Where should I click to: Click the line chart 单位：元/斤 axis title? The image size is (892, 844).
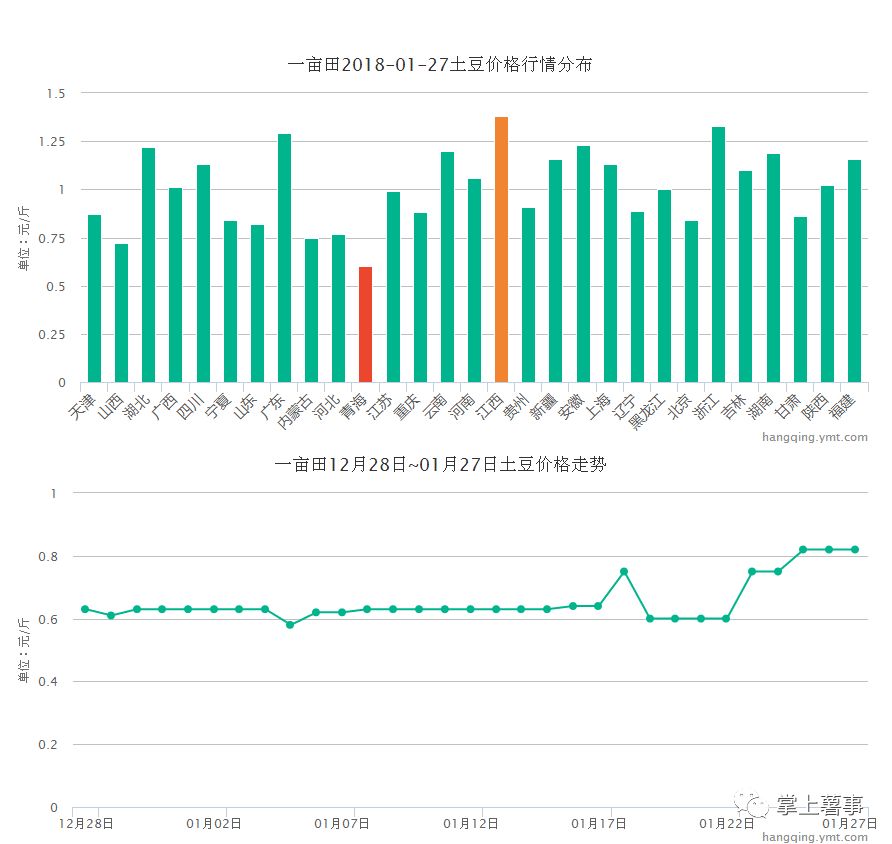tap(23, 650)
